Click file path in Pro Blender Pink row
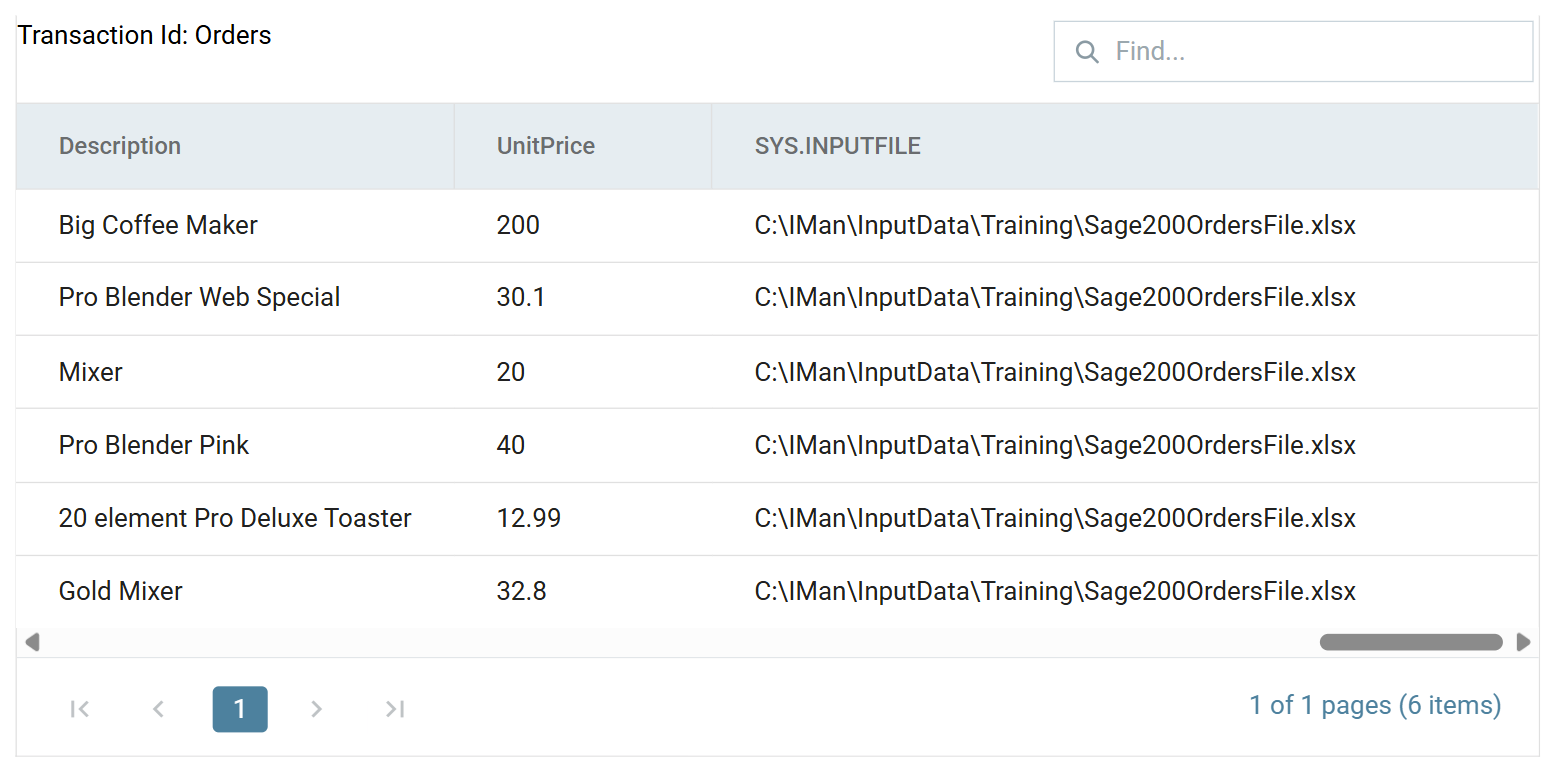Screen dimensions: 1554x772 1055,445
